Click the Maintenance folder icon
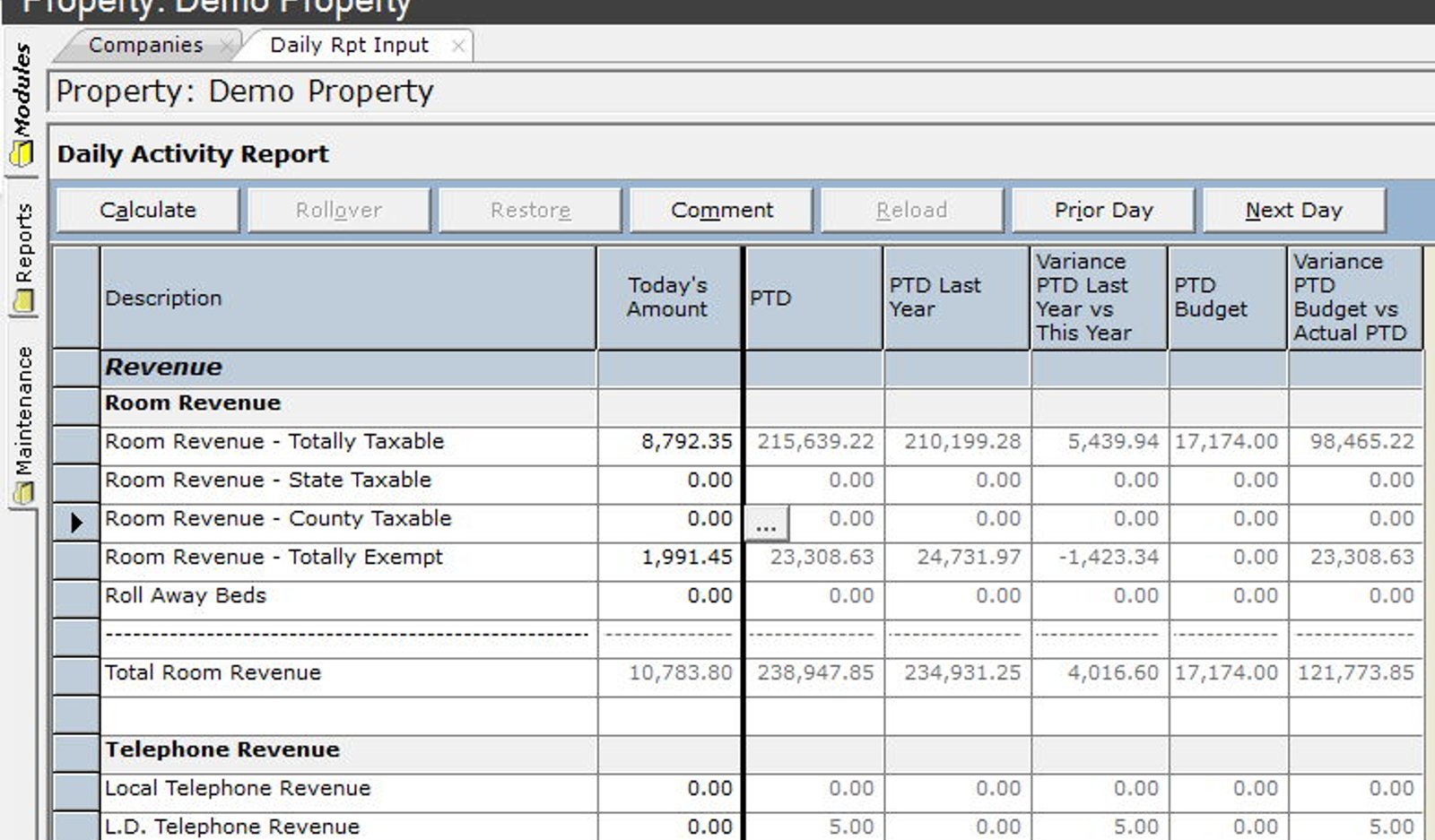Viewport: 1435px width, 840px height. pos(23,493)
